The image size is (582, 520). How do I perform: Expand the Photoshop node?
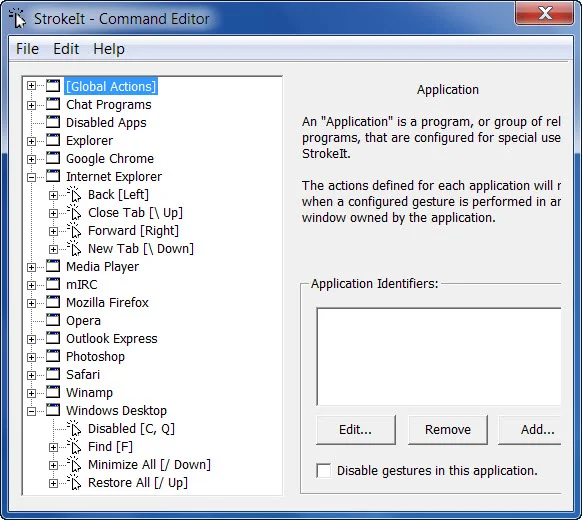[32, 357]
